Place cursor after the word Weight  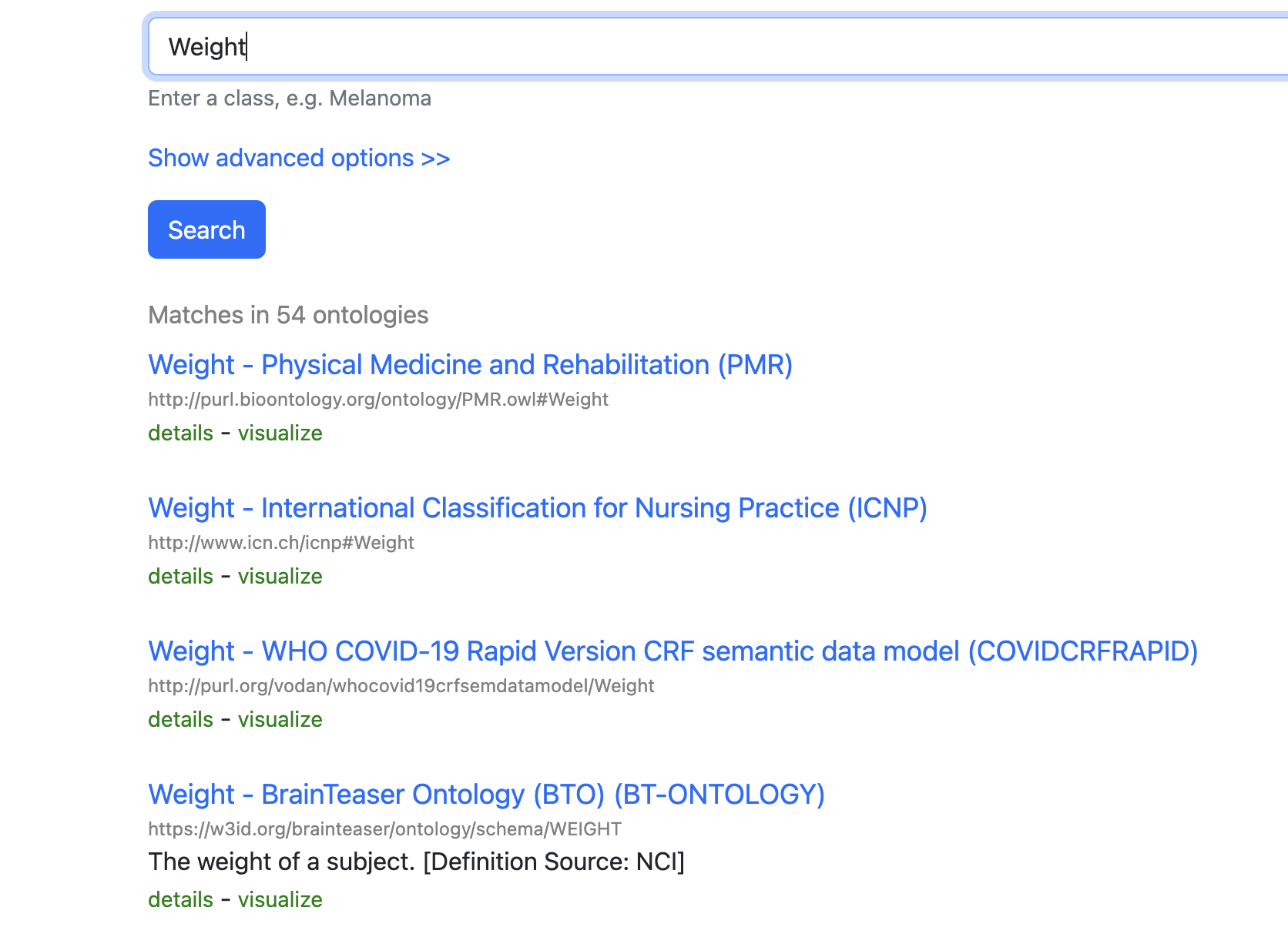[247, 46]
